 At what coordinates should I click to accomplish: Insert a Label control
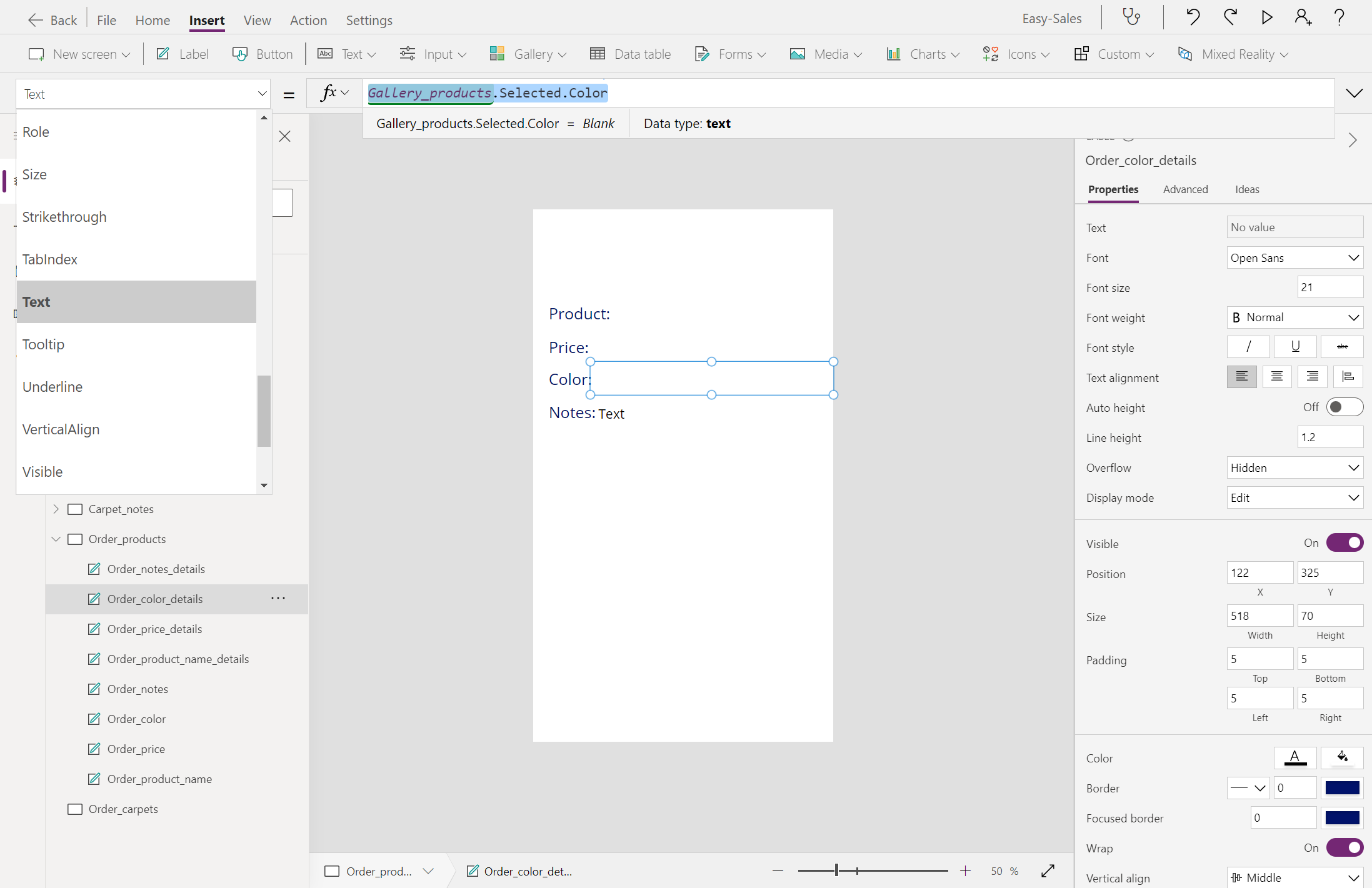183,54
